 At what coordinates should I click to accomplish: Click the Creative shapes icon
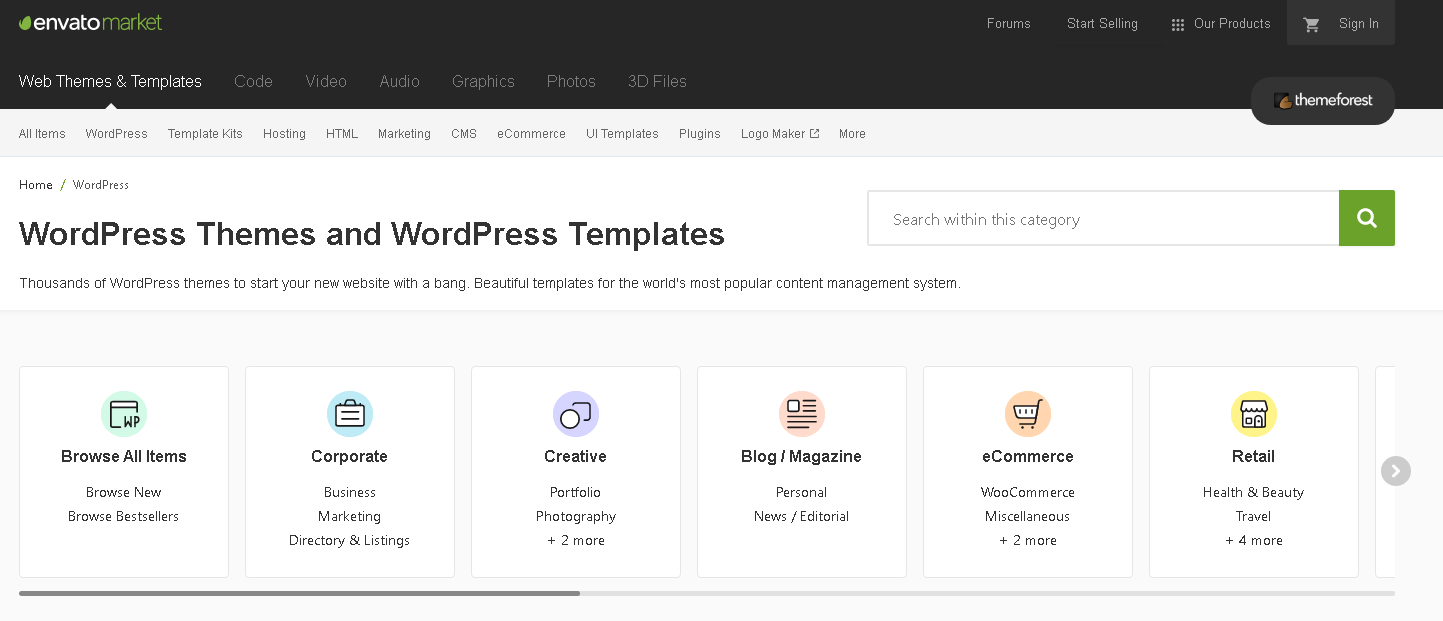tap(576, 414)
